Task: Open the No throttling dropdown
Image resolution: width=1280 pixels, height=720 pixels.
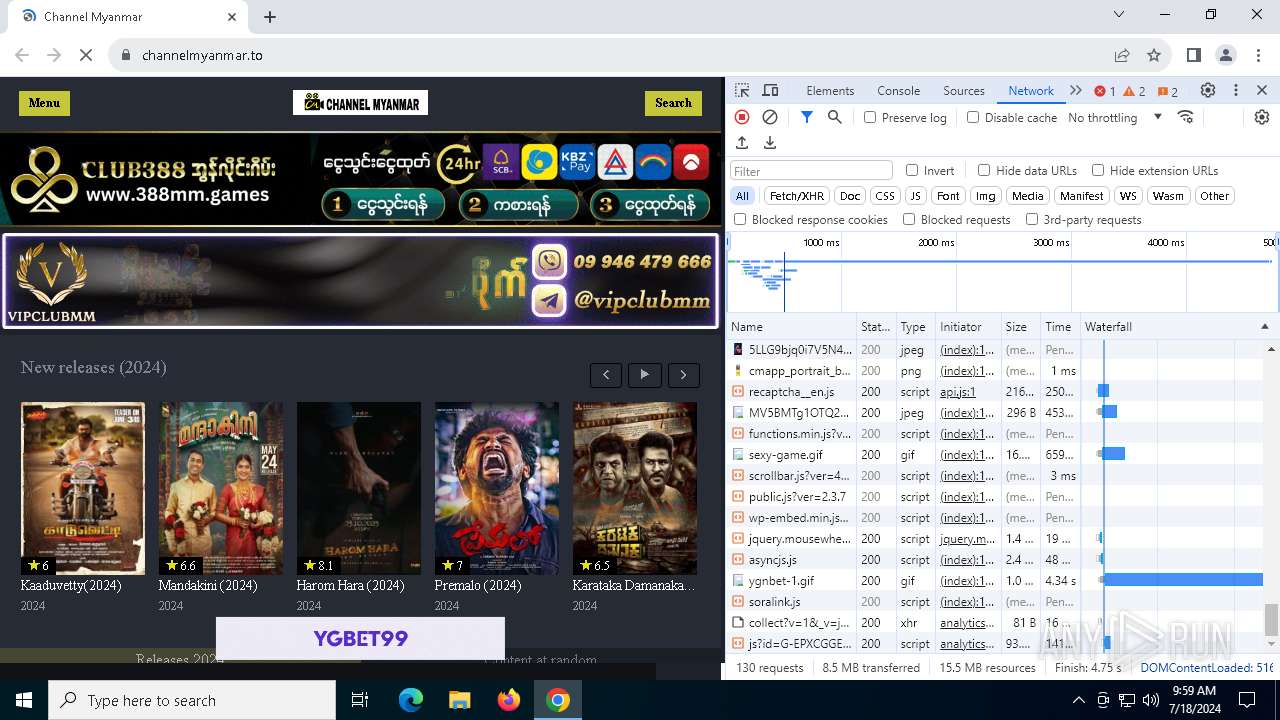Action: 1115,117
